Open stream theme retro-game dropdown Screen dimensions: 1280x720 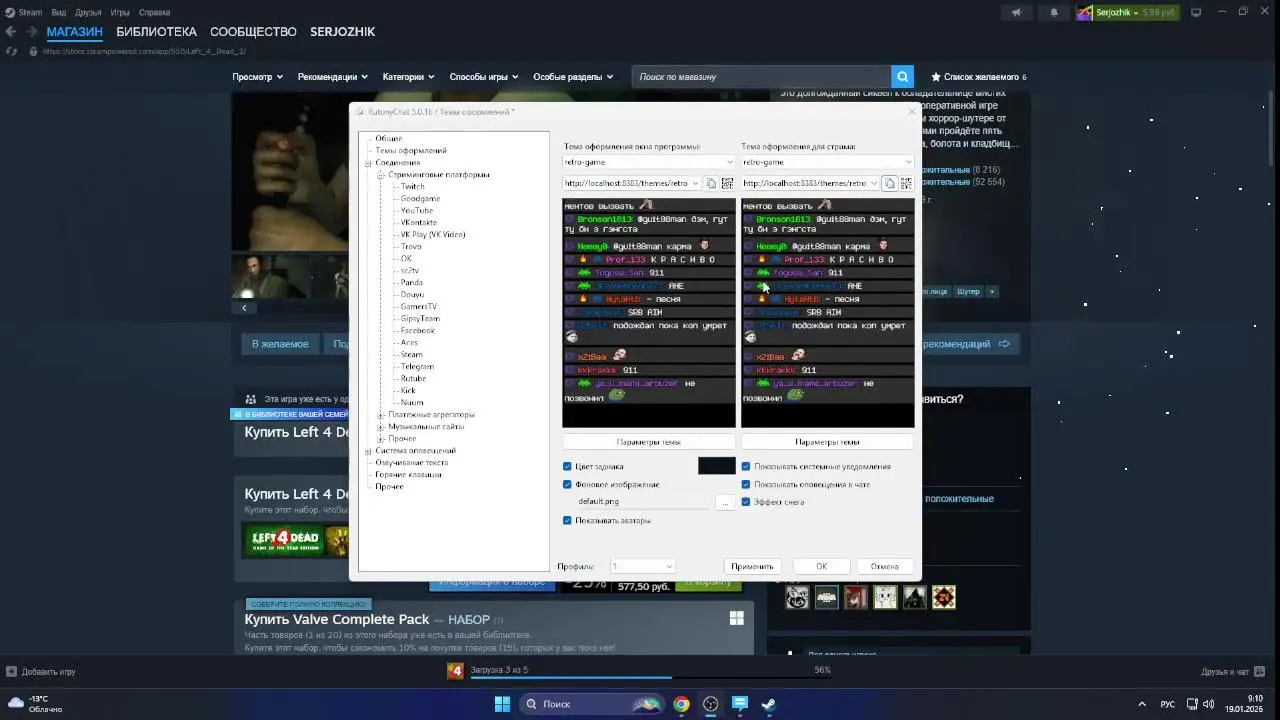pos(827,162)
